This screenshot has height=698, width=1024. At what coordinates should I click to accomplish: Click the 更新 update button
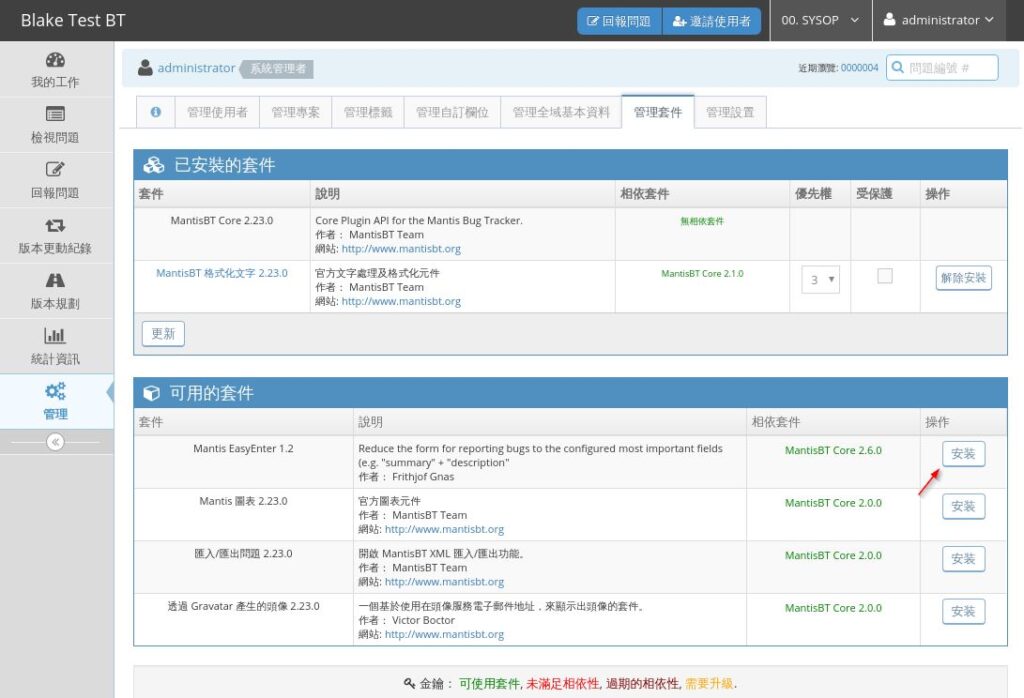click(163, 334)
